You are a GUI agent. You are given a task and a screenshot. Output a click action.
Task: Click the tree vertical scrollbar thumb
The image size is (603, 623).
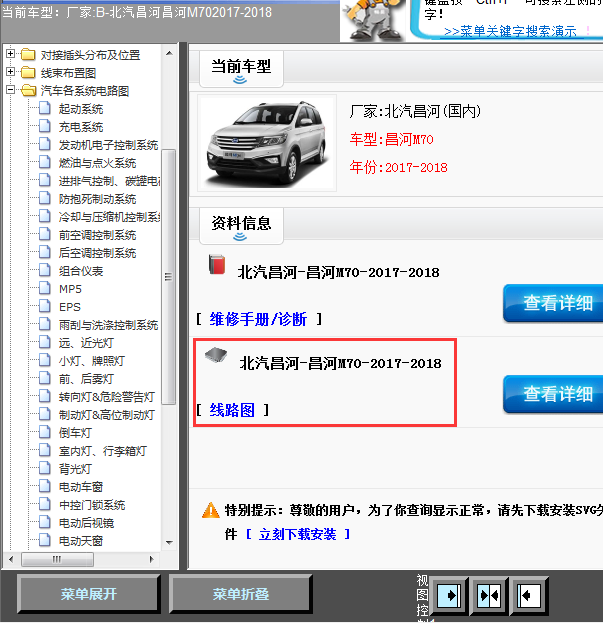tap(168, 277)
